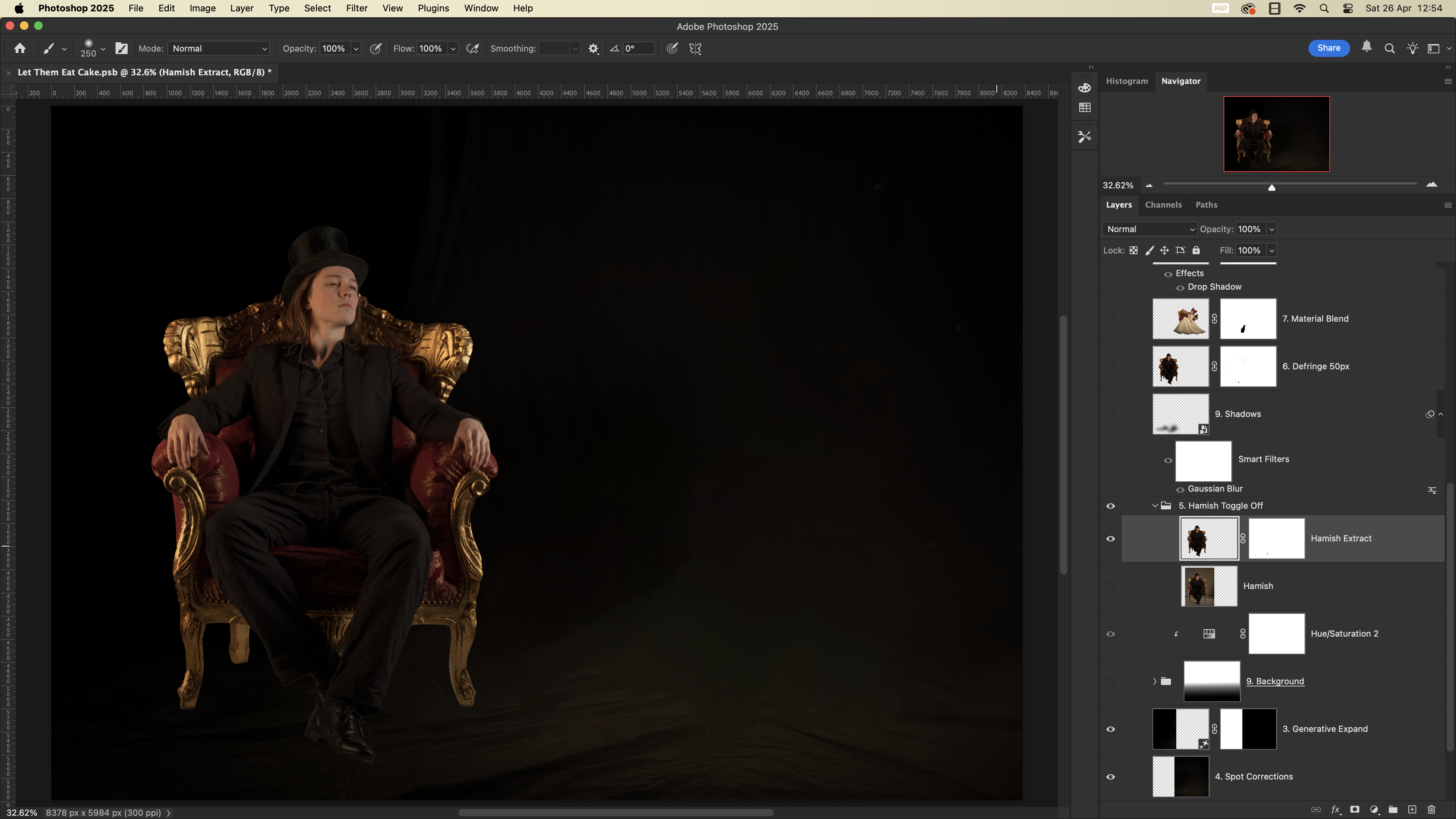Add layer mask from Layers panel footer
Image resolution: width=1456 pixels, height=819 pixels.
pos(1355,809)
